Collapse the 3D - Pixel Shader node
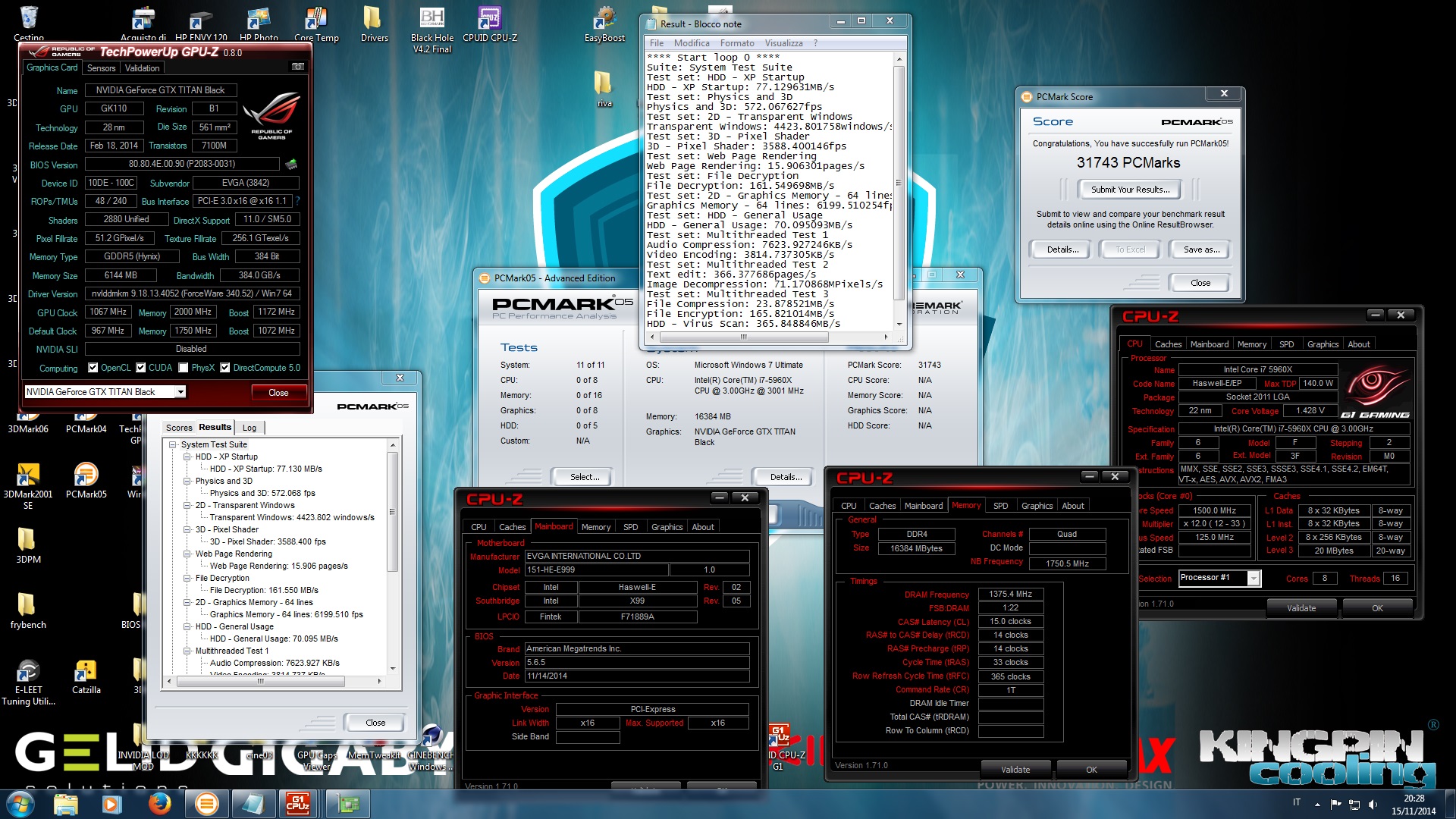The height and width of the screenshot is (819, 1456). [x=187, y=529]
